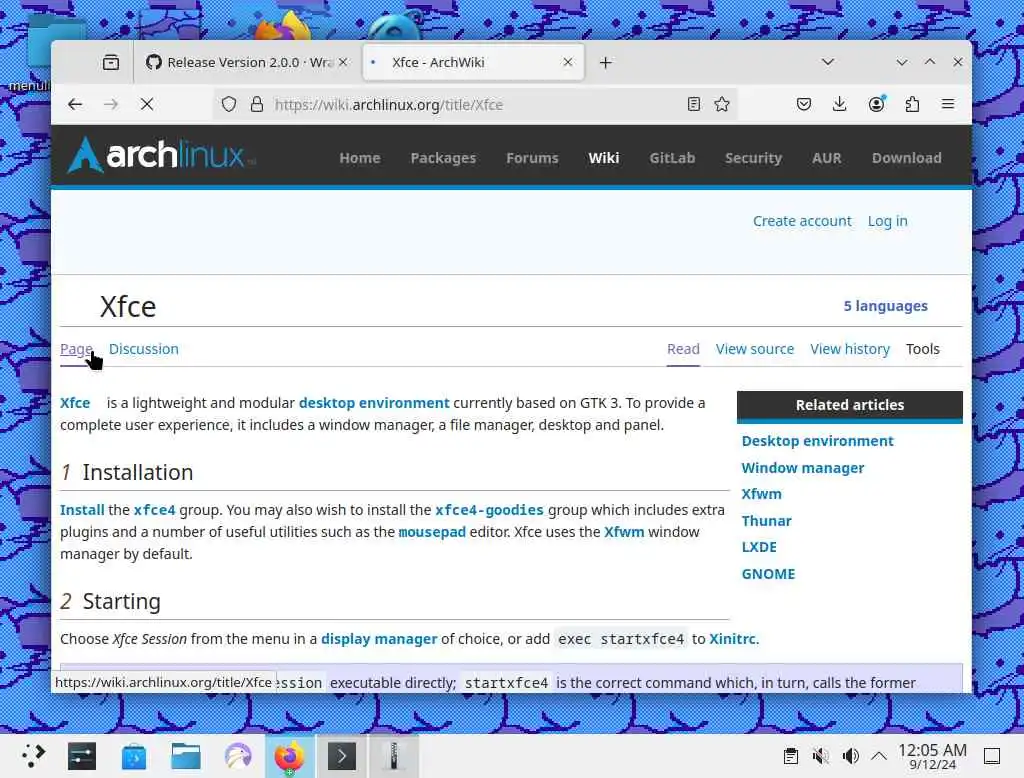Open the Firefox account icon
This screenshot has height=778, width=1024.
click(x=876, y=104)
